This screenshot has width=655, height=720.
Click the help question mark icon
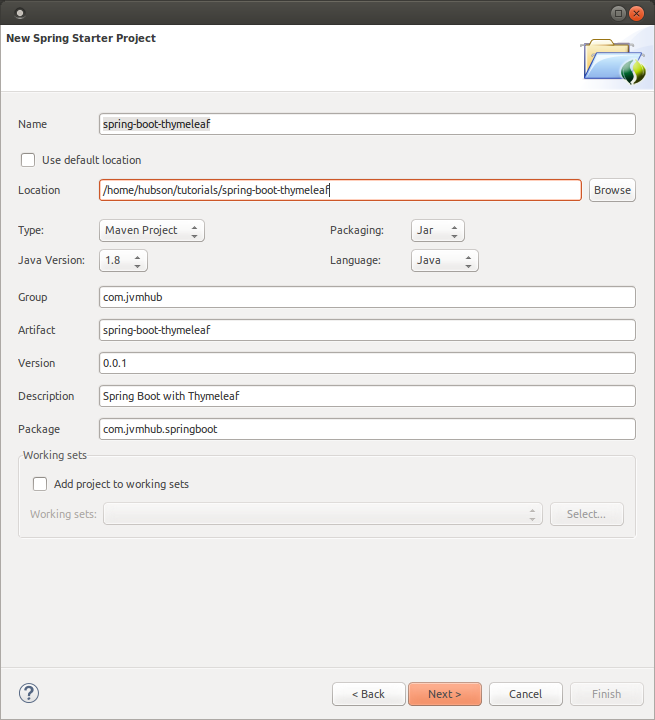pyautogui.click(x=29, y=693)
